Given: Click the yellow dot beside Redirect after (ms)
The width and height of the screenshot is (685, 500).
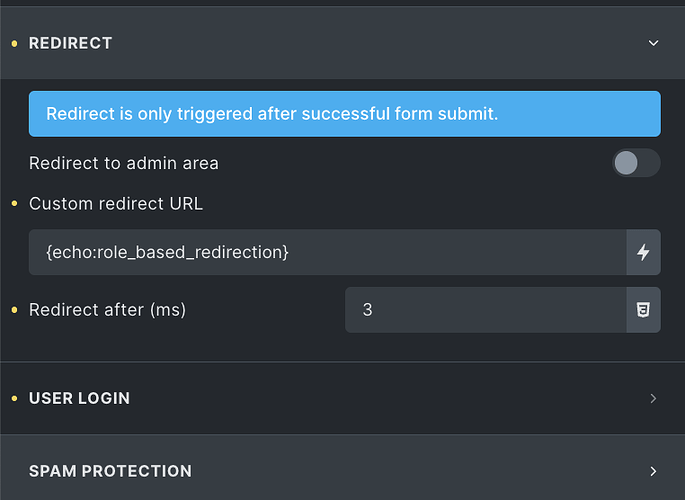Looking at the screenshot, I should [x=13, y=310].
